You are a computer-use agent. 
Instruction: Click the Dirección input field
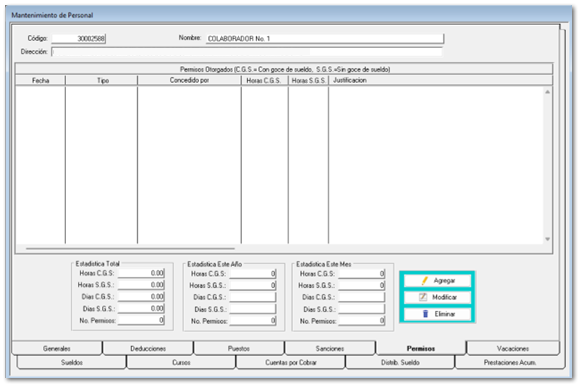(247, 52)
